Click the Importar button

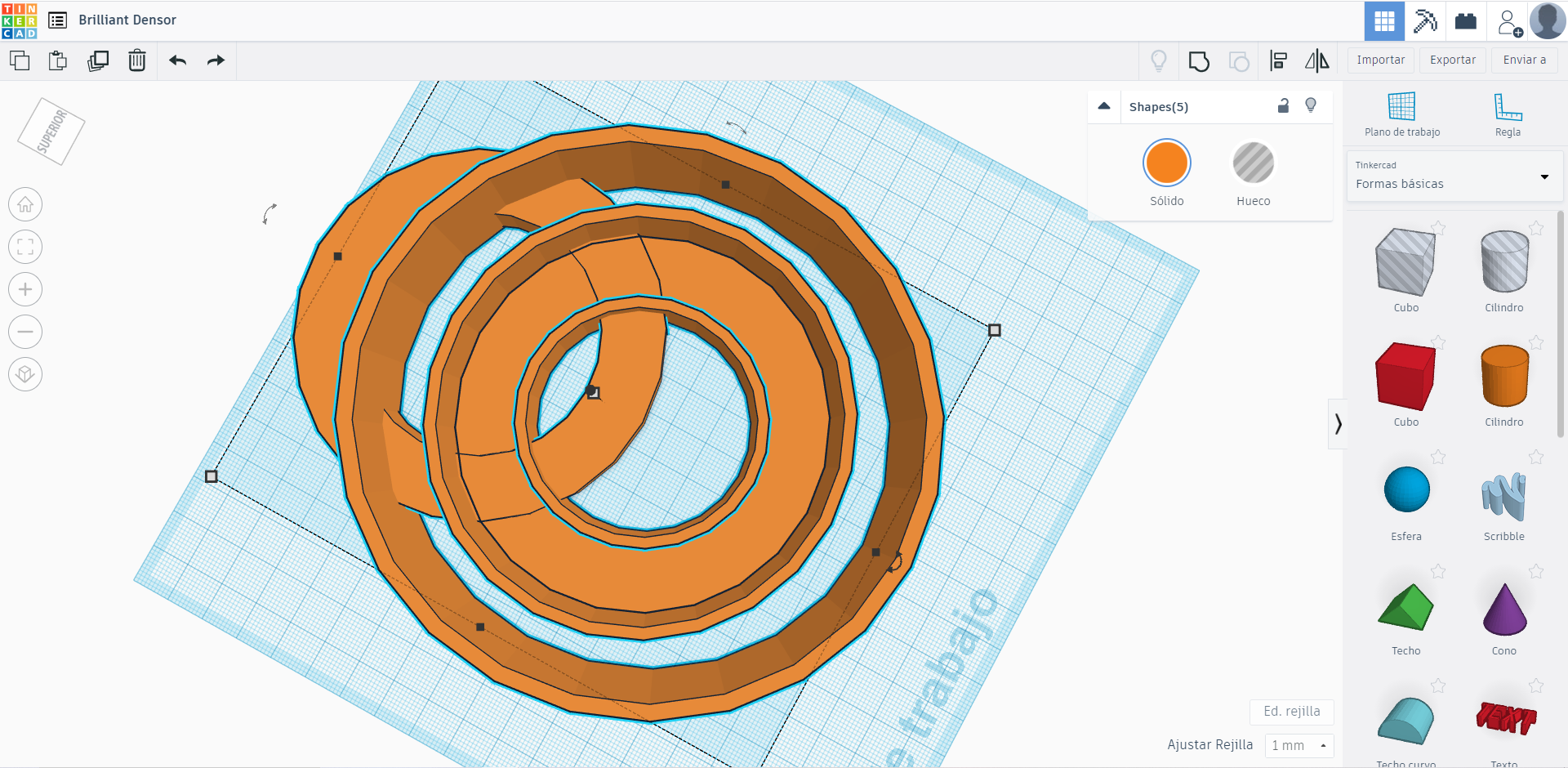point(1381,60)
